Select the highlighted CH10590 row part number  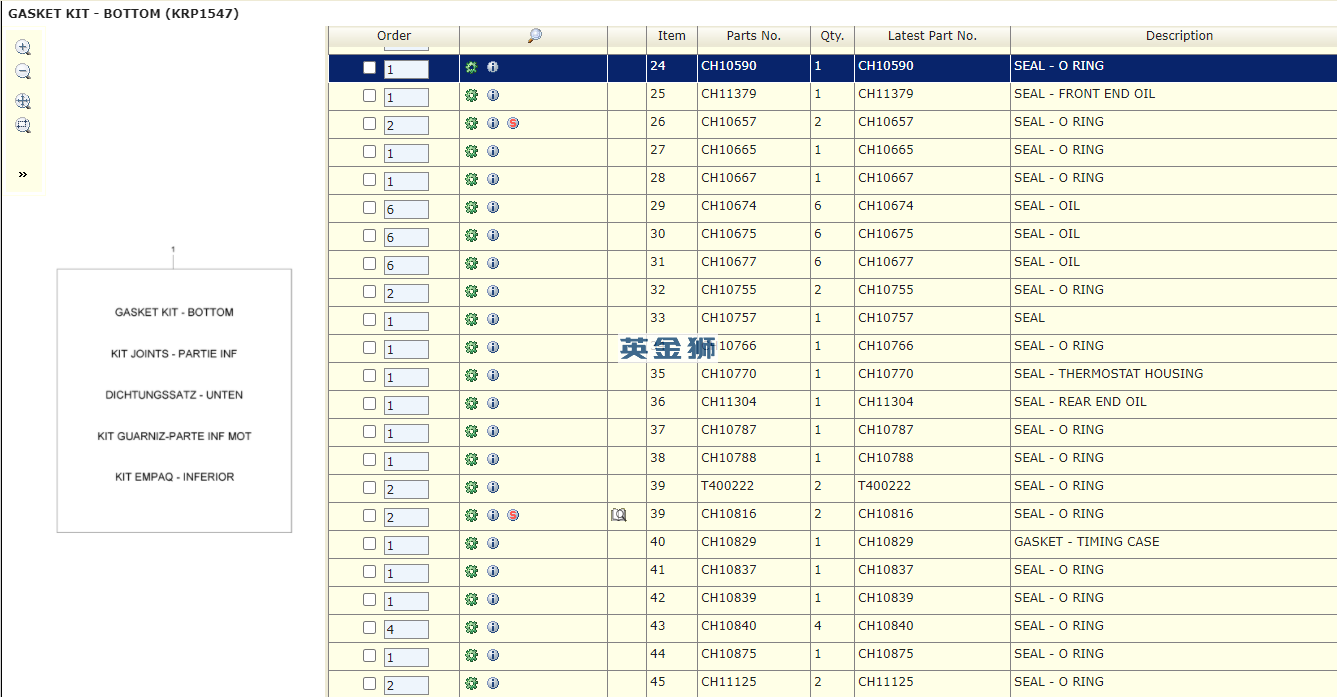(729, 66)
